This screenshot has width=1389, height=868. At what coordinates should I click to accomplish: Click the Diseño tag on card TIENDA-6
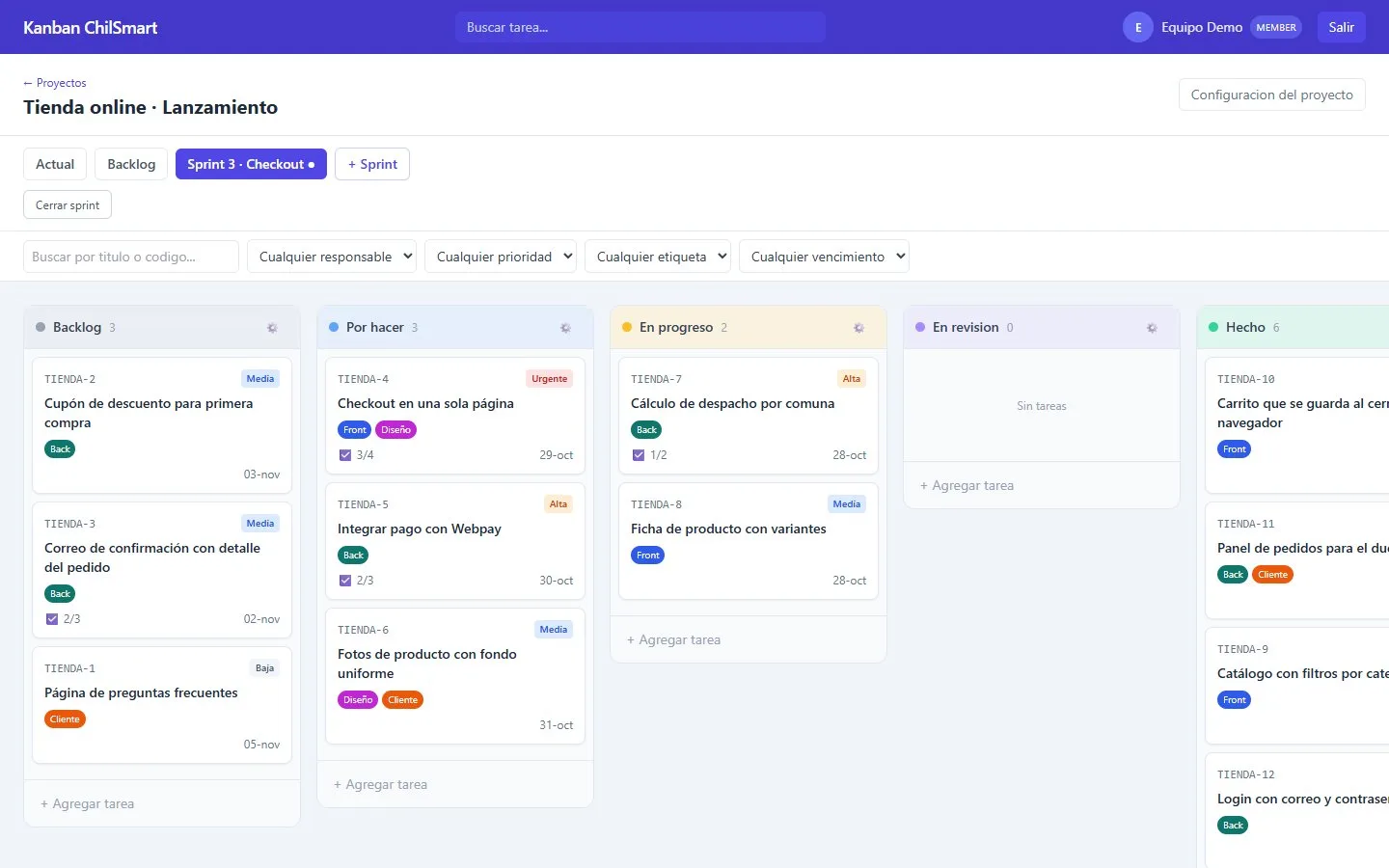point(358,700)
